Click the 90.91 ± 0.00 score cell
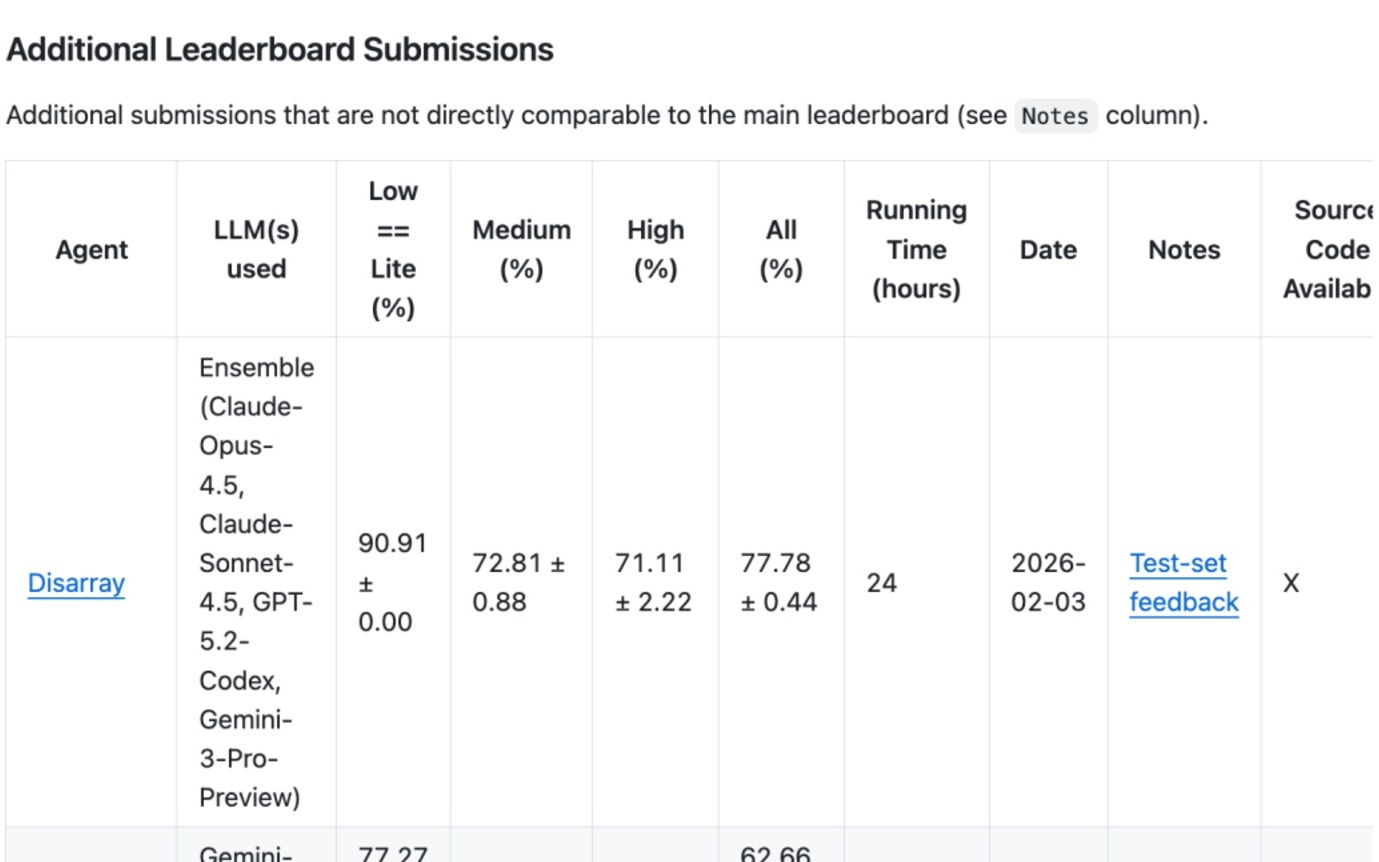This screenshot has height=862, width=1379. click(392, 583)
